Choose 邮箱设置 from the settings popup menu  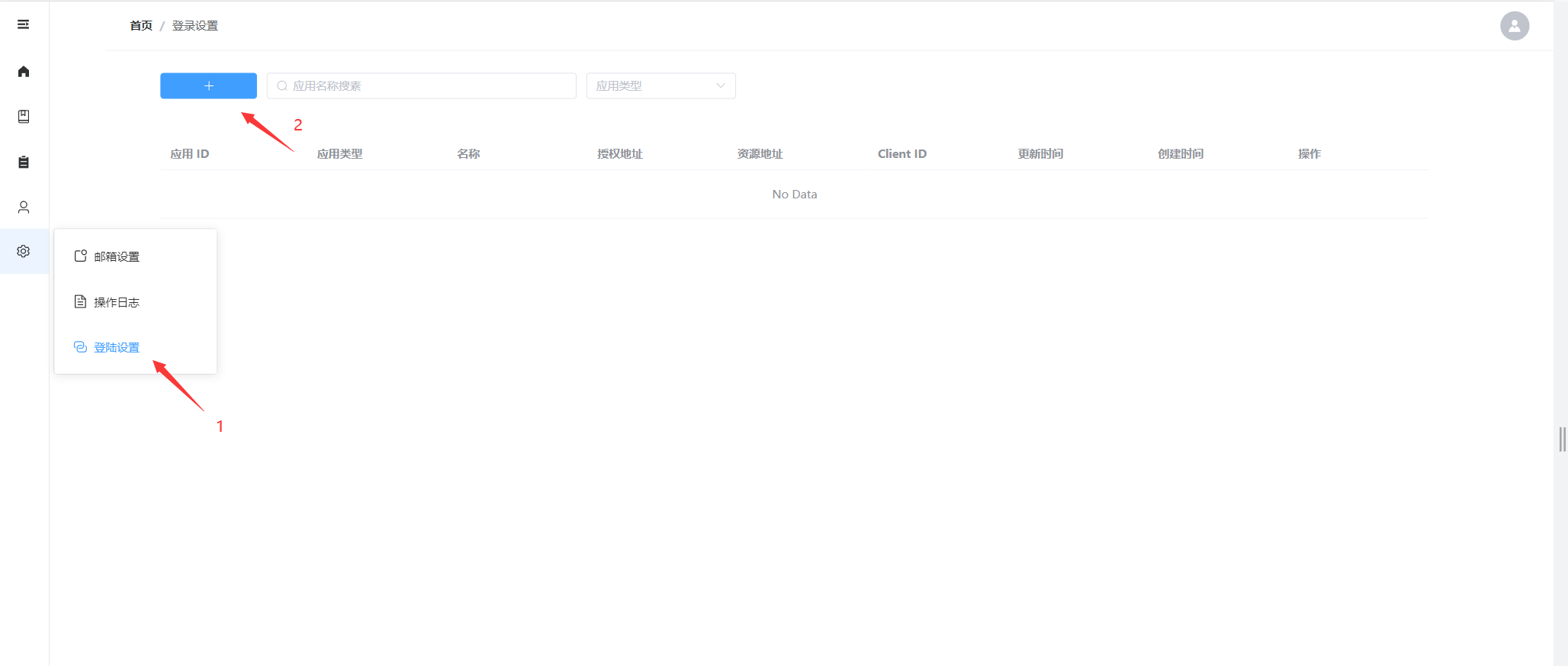tap(117, 257)
